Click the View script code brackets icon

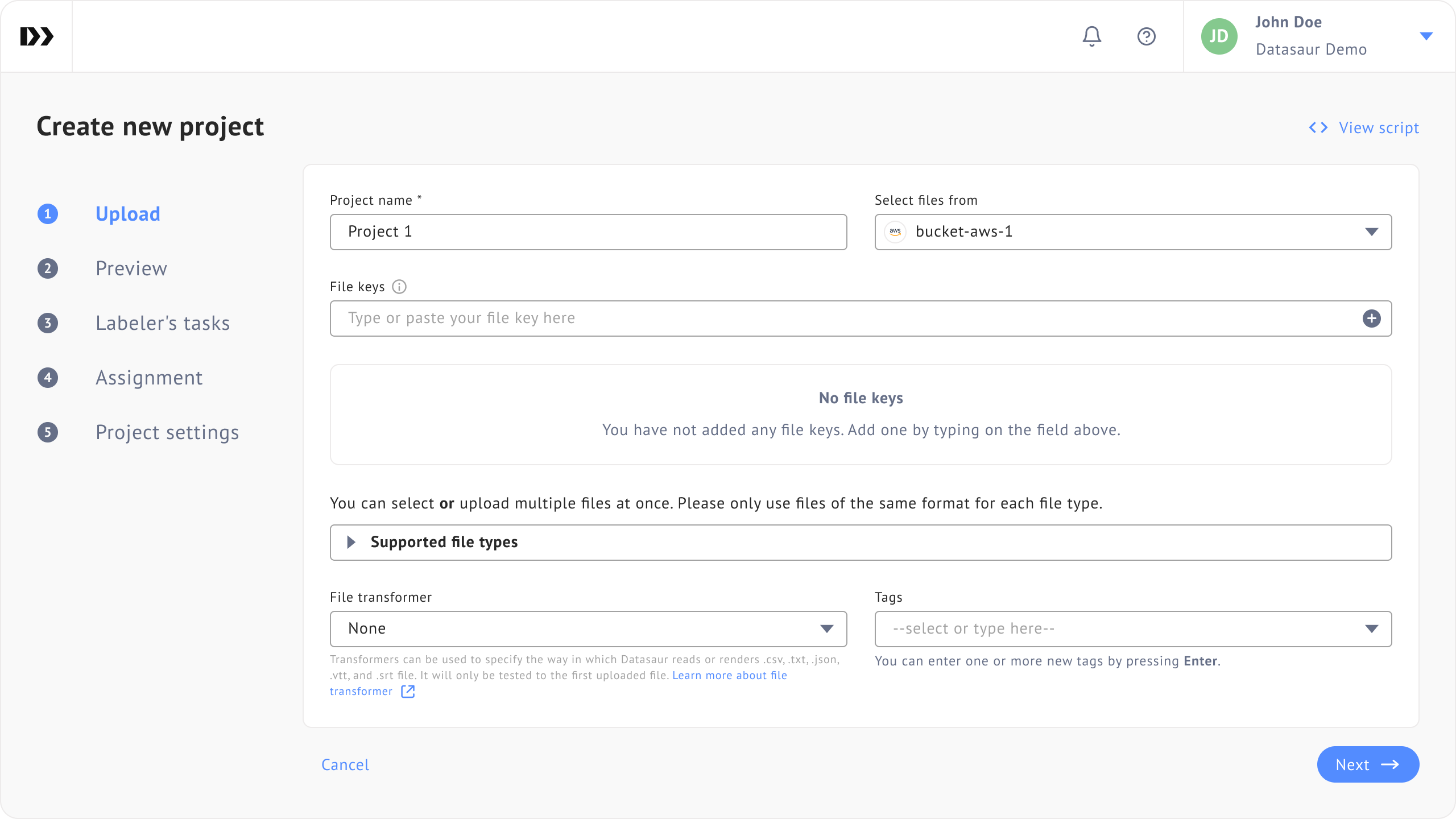1318,127
